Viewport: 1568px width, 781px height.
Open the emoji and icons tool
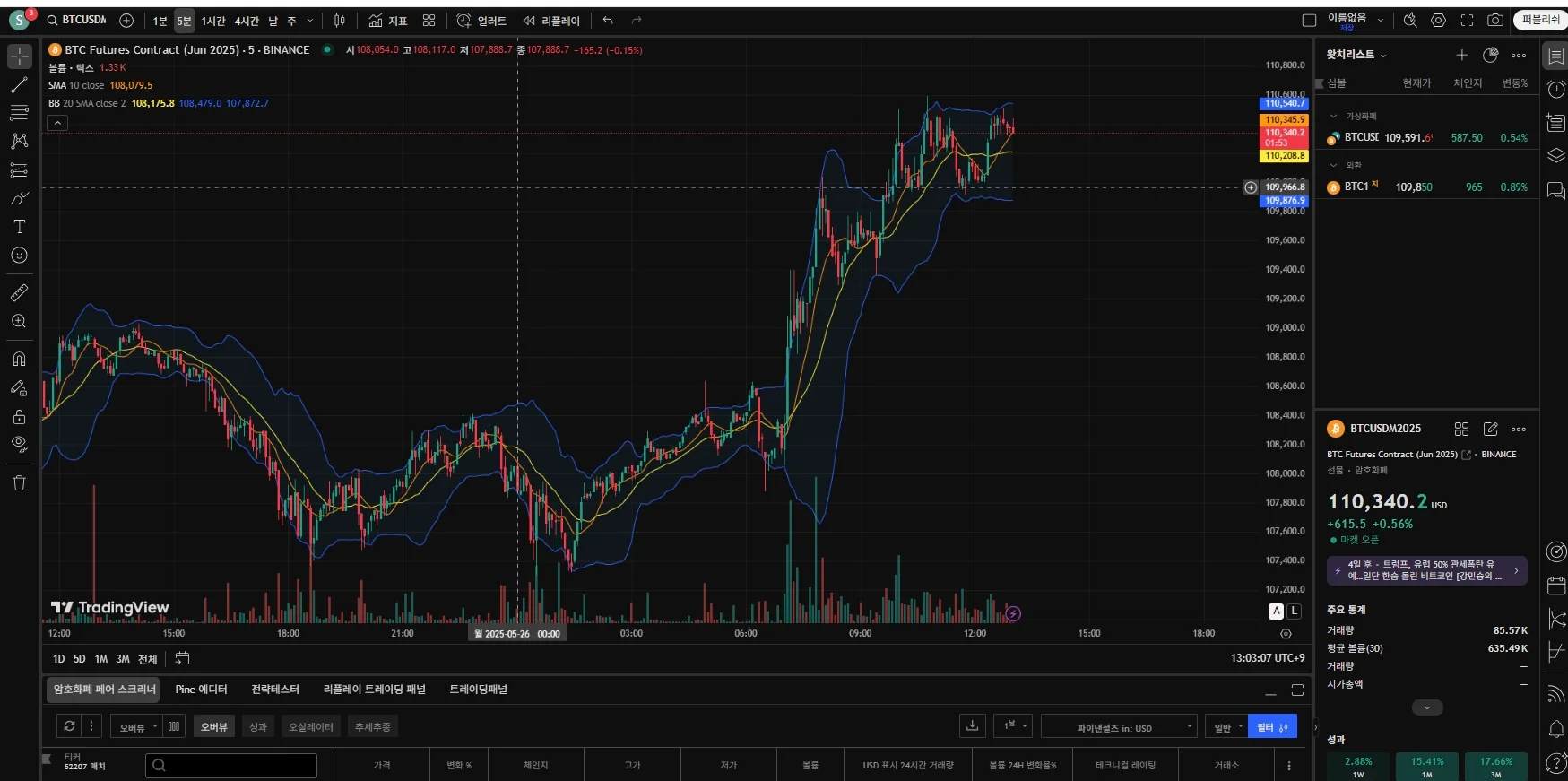(19, 256)
